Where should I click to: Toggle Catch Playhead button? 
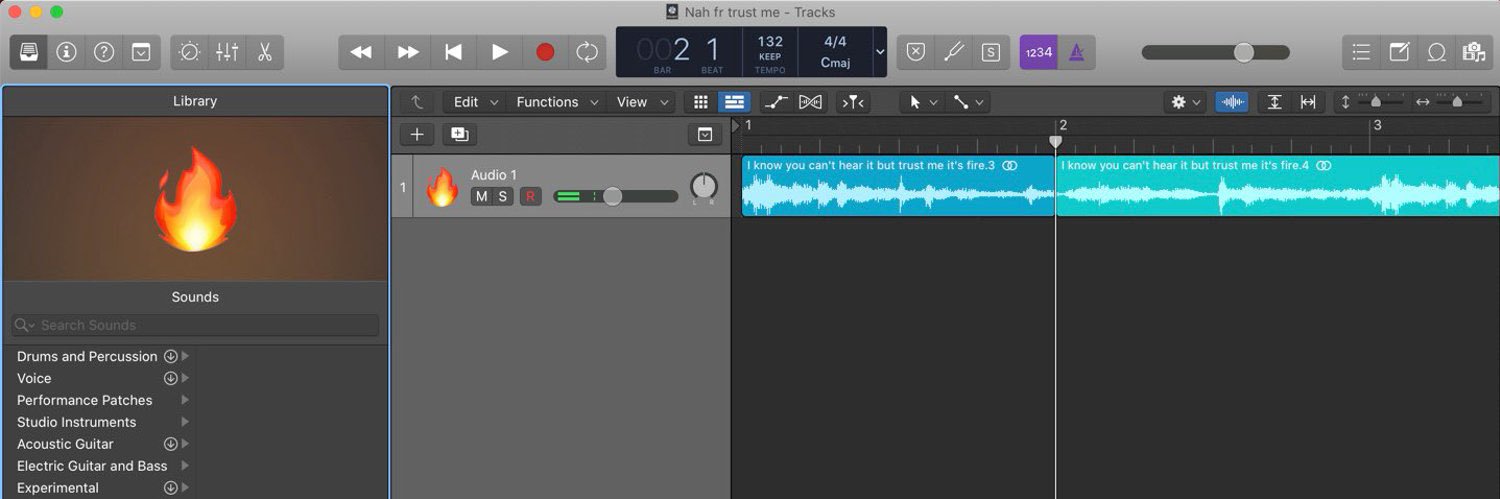tap(852, 102)
